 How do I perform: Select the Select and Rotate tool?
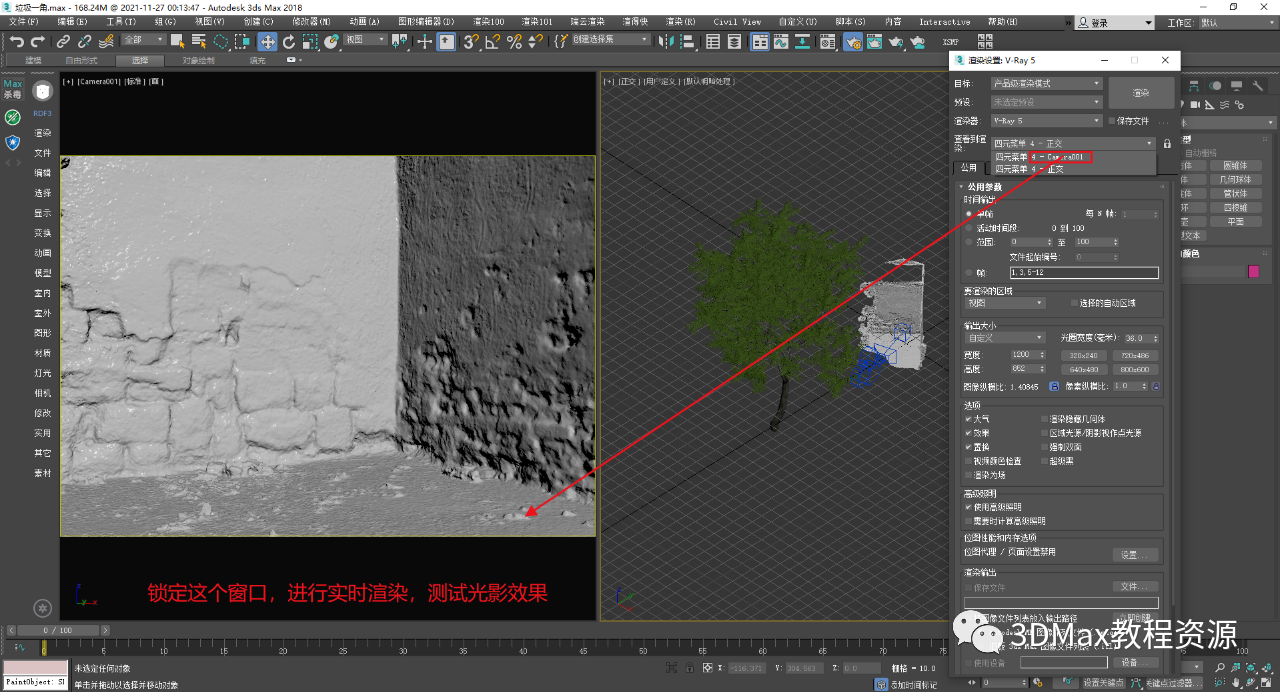[289, 41]
